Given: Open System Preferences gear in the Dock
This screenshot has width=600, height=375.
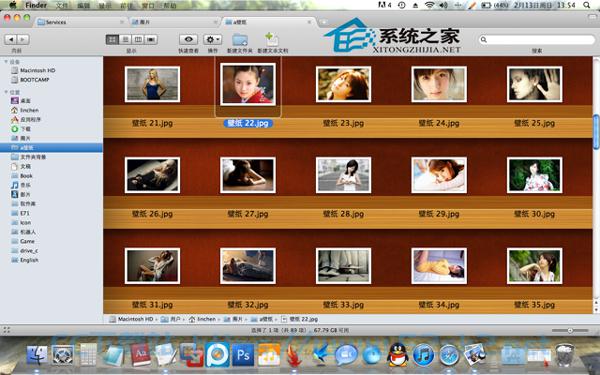Looking at the screenshot, I should (x=63, y=355).
